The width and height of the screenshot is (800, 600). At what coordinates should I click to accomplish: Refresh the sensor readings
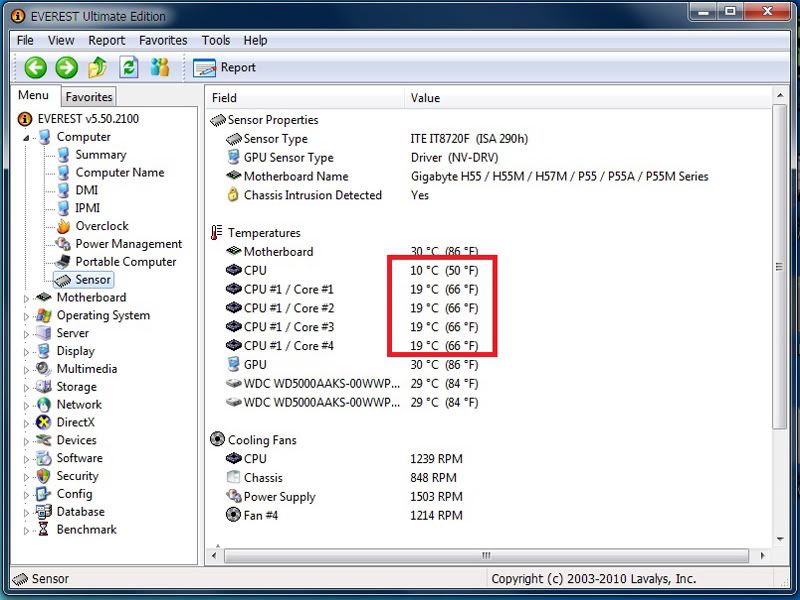point(129,67)
